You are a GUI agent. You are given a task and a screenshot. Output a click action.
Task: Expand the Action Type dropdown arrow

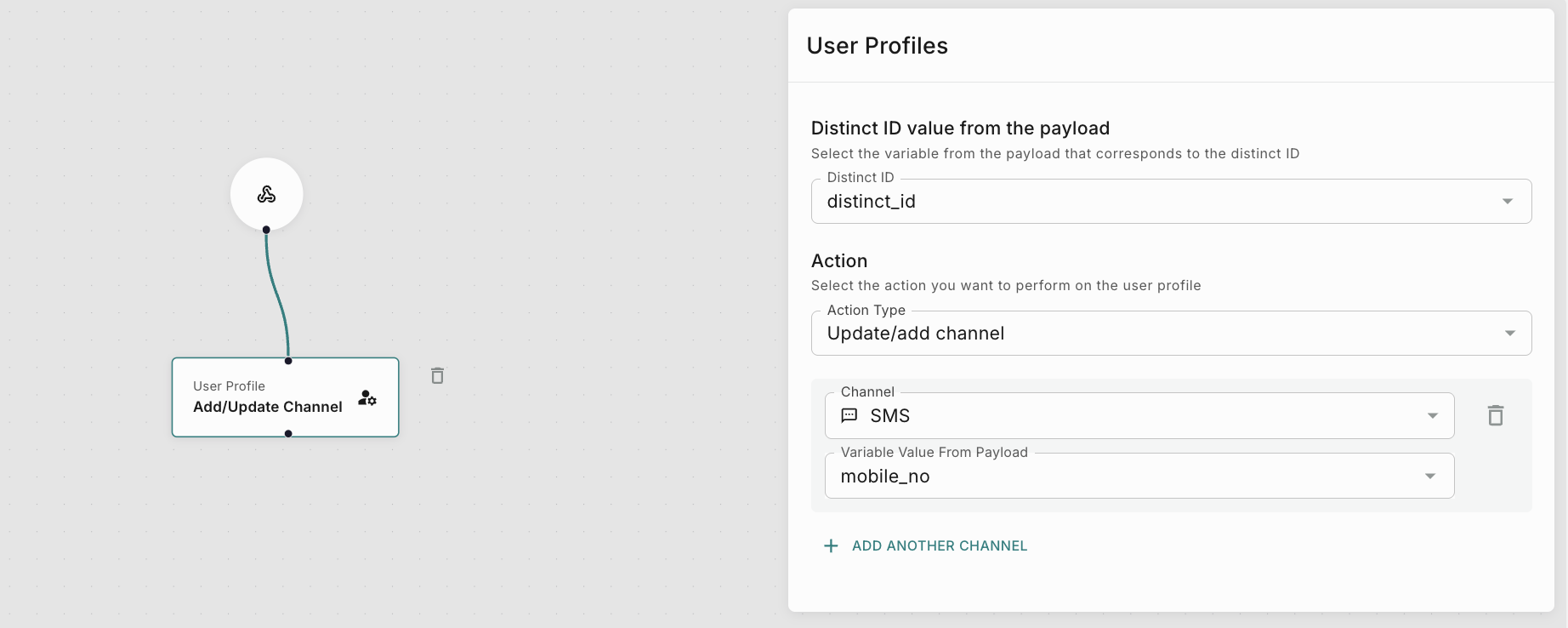(1509, 334)
